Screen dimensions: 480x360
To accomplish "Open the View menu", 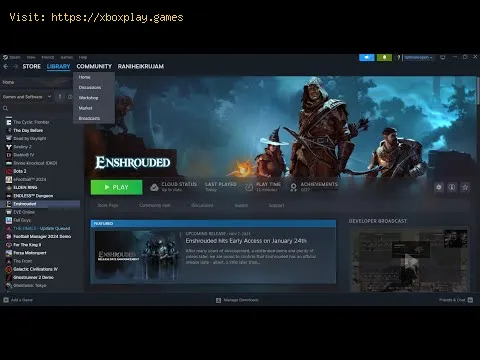I will point(31,57).
